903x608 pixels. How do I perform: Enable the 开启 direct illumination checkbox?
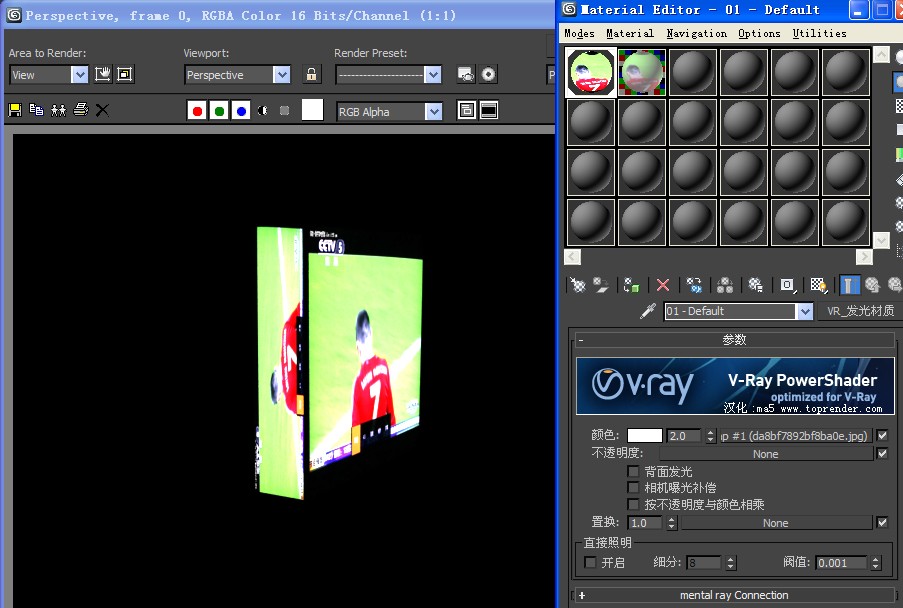(x=590, y=562)
